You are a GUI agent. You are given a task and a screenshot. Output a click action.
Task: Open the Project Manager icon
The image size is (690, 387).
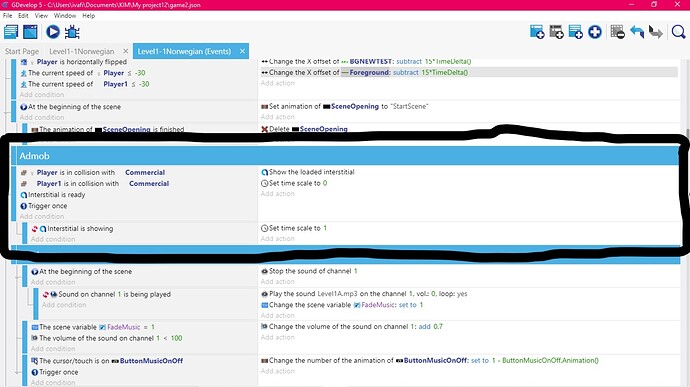11,32
